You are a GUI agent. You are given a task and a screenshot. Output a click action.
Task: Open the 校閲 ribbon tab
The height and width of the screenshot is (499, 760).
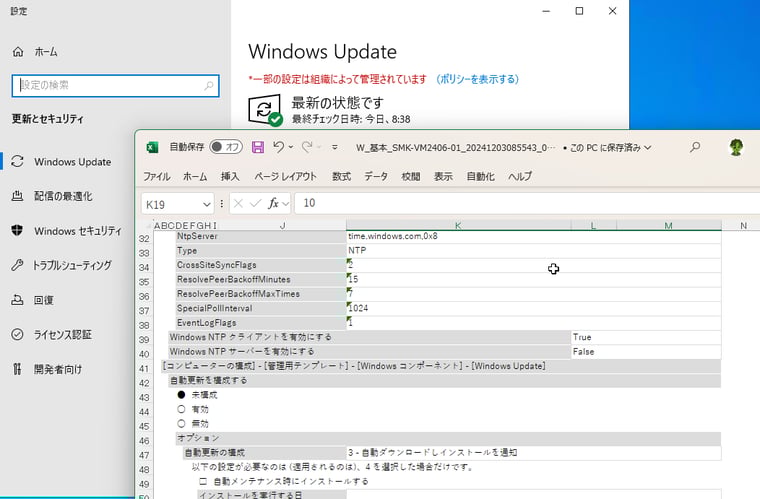click(x=411, y=176)
